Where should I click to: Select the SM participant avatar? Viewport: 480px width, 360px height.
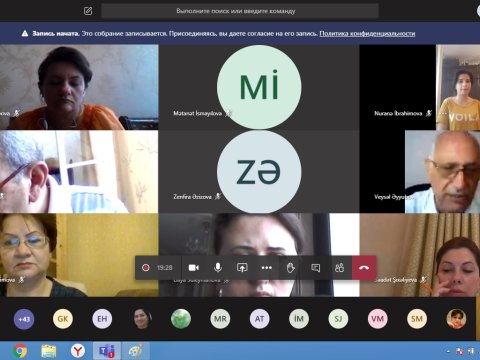pos(417,319)
